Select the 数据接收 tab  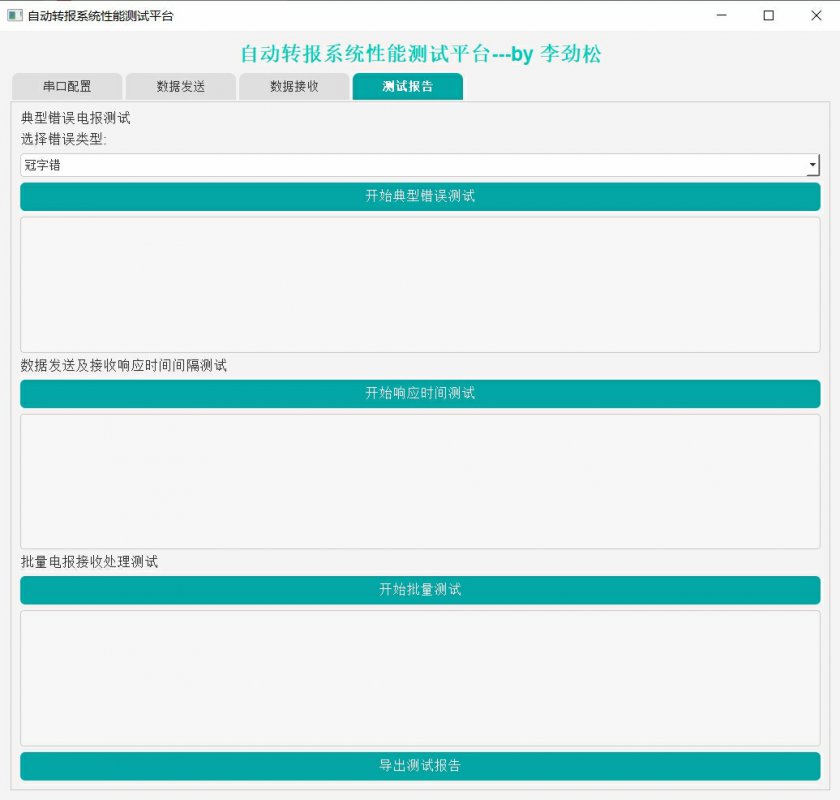point(293,86)
